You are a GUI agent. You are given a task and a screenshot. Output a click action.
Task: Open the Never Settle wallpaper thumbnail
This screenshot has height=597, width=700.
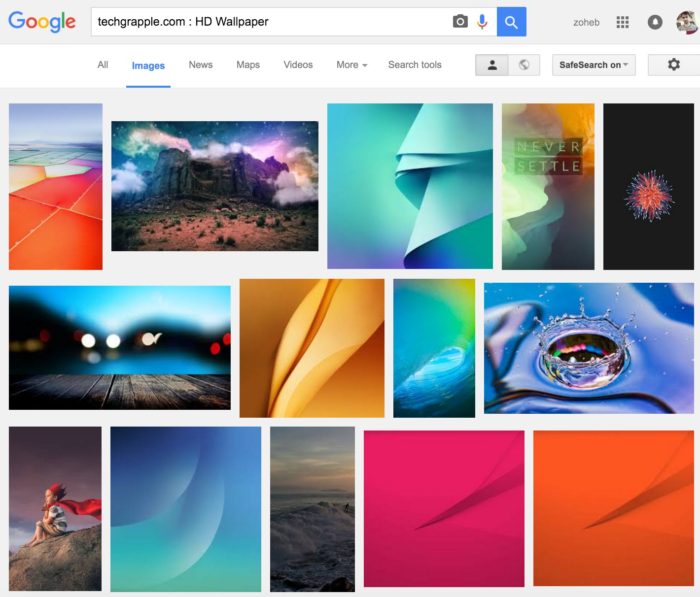[x=548, y=186]
